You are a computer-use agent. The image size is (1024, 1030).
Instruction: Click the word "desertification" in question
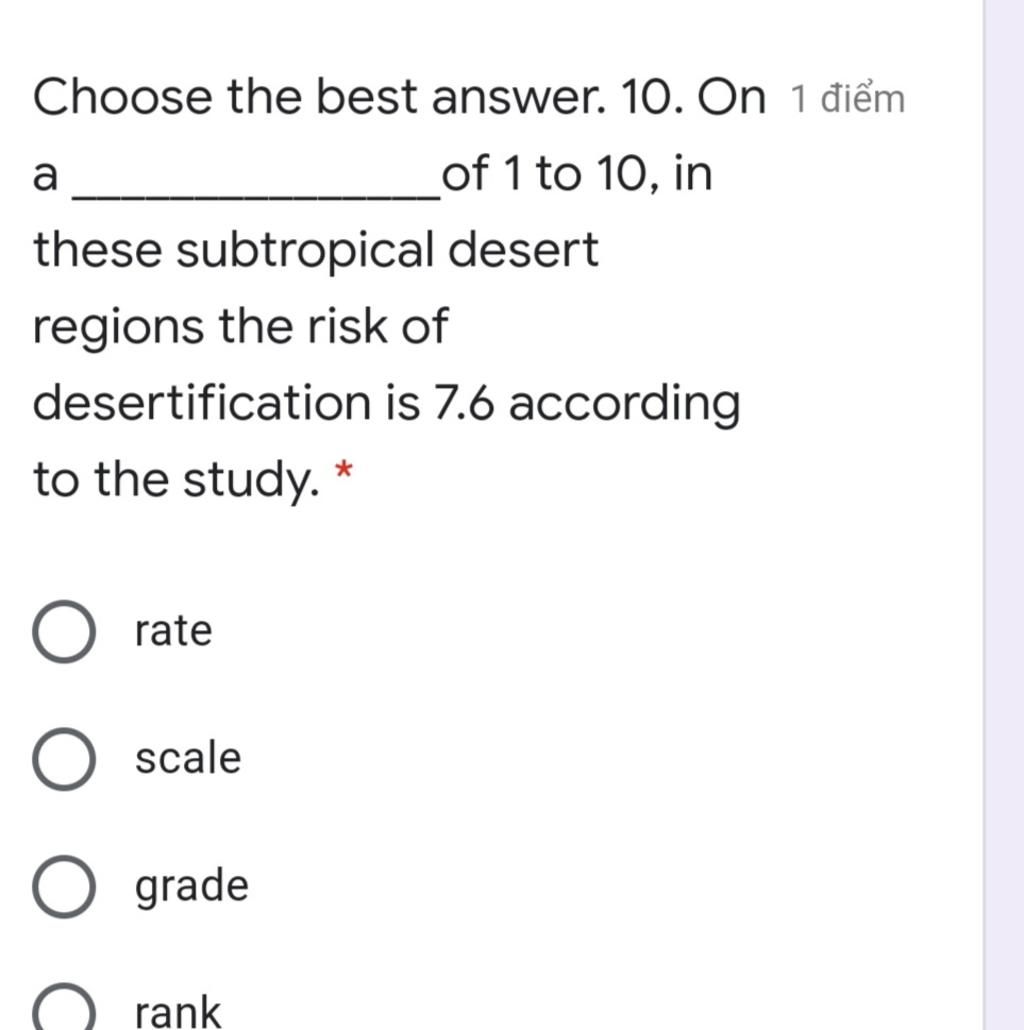pyautogui.click(x=202, y=402)
